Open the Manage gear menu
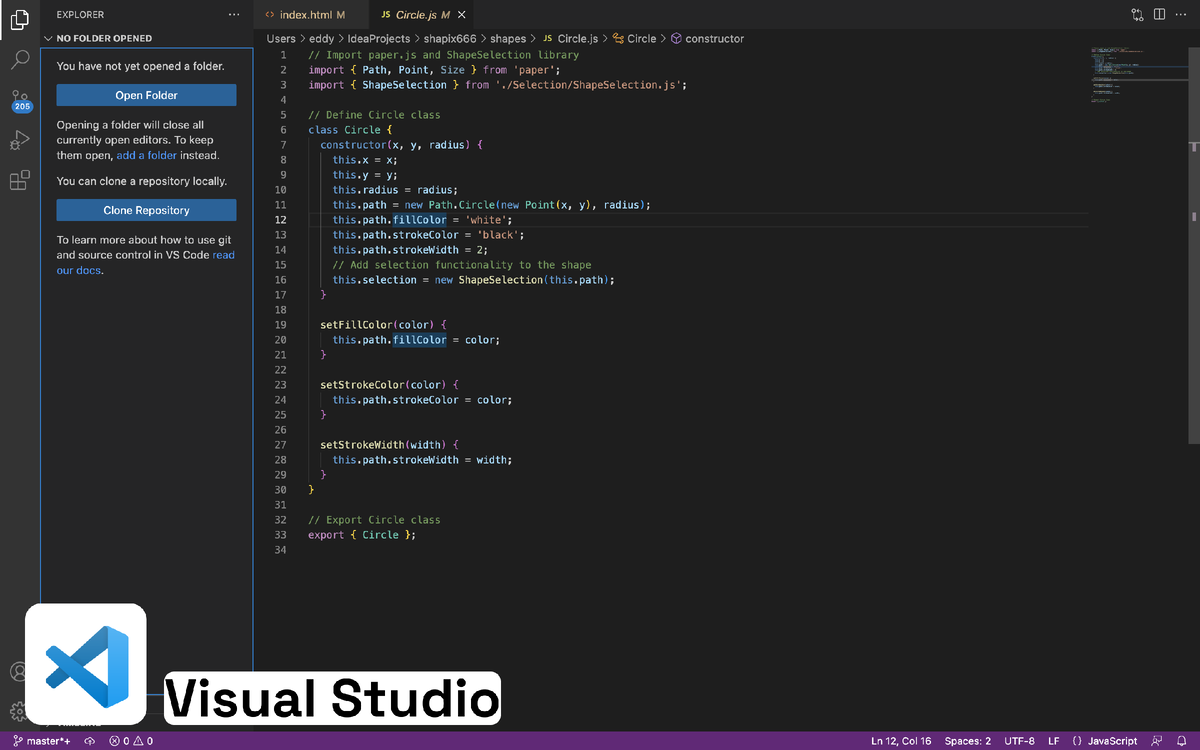The width and height of the screenshot is (1200, 750). tap(18, 711)
